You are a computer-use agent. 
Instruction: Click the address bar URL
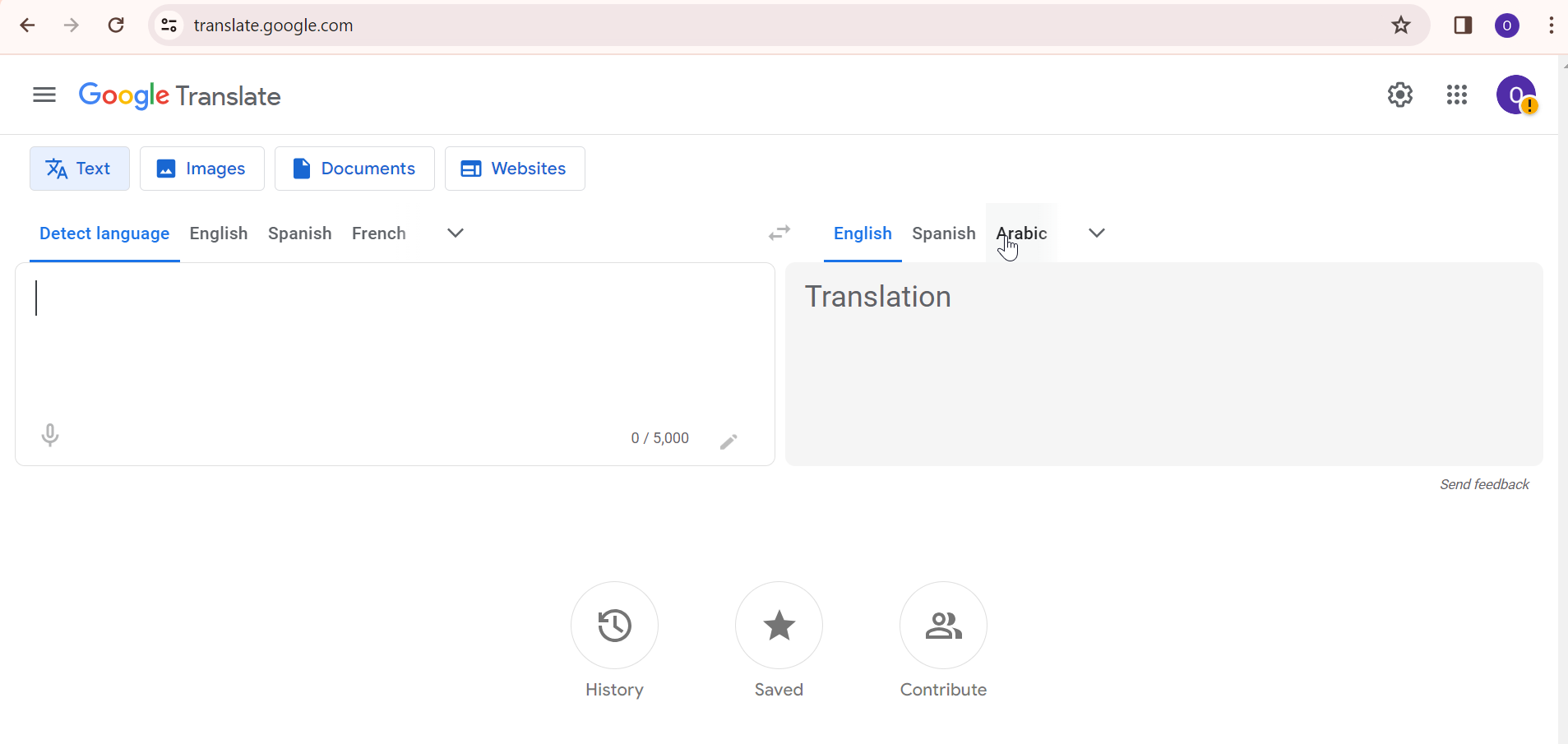[x=274, y=25]
